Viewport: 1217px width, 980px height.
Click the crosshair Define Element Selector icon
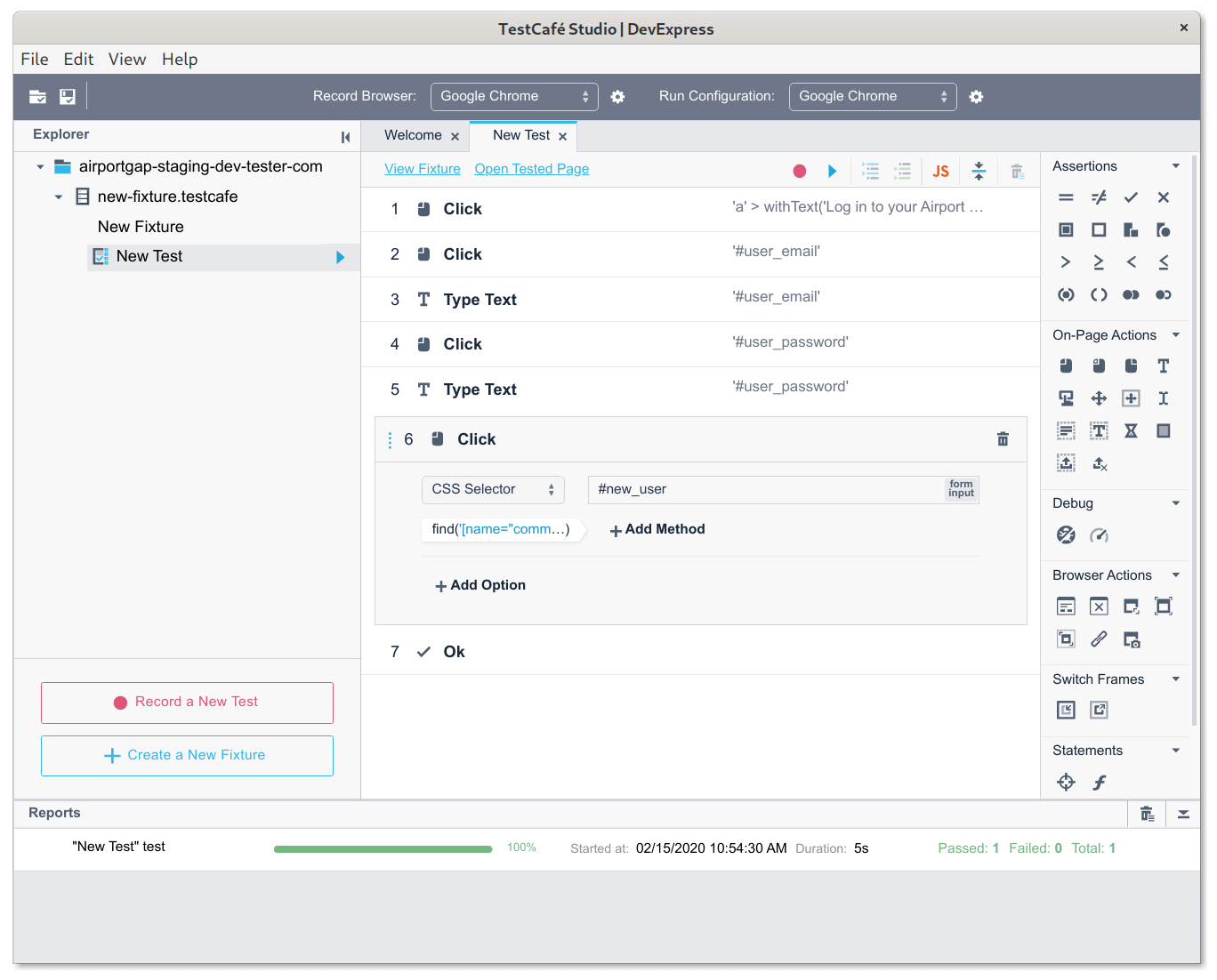(x=1066, y=783)
